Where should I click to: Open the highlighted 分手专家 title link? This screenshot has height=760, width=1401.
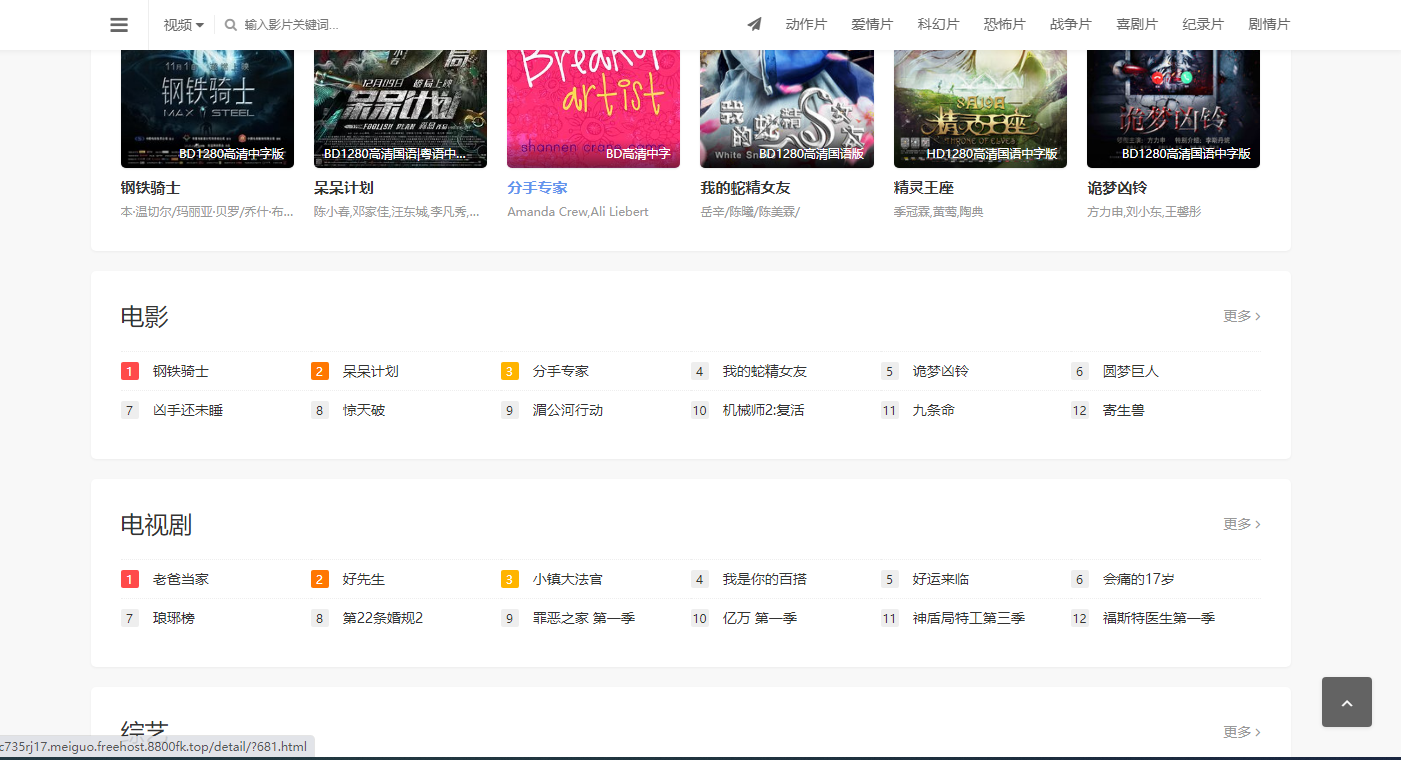[x=537, y=187]
